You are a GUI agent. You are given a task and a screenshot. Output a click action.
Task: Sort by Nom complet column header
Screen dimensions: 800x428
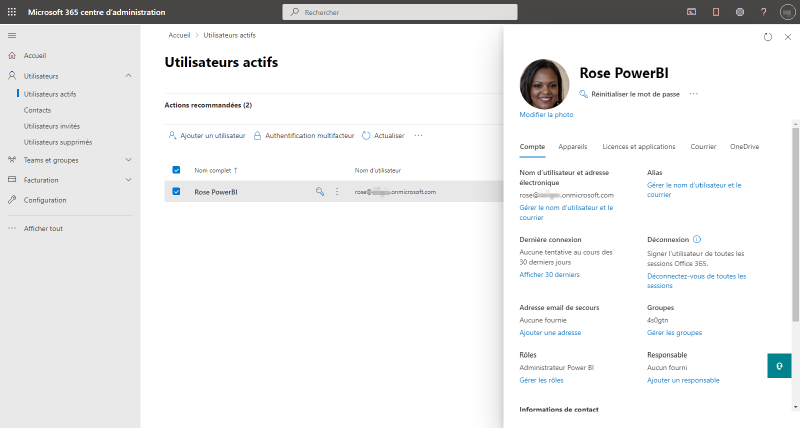(x=215, y=170)
